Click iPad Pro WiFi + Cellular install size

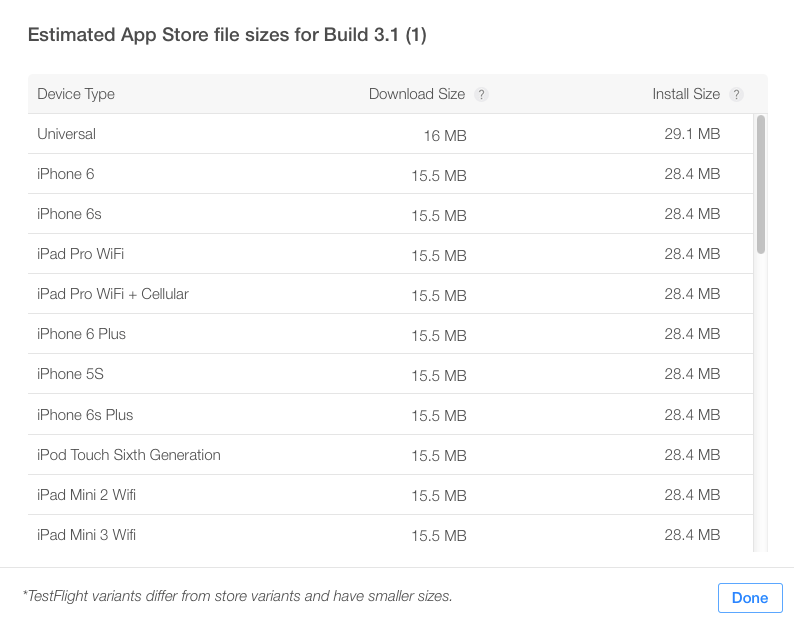point(692,294)
